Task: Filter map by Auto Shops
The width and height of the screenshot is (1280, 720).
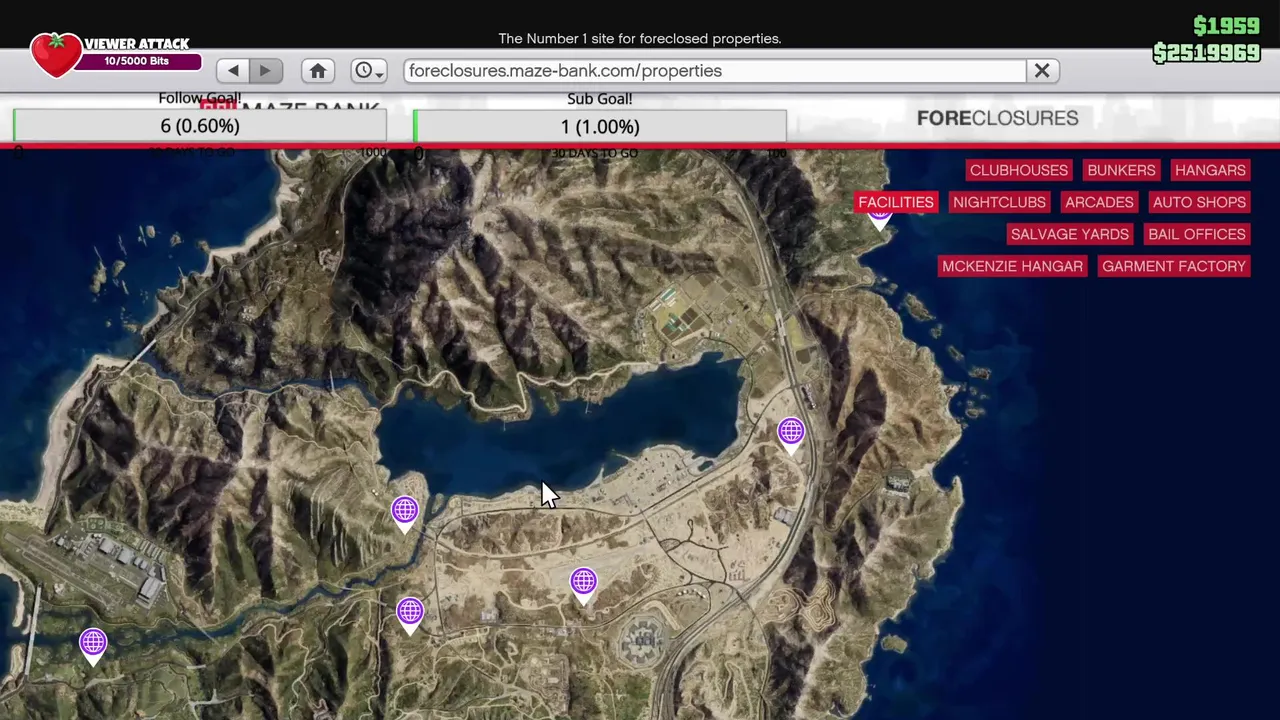Action: [x=1199, y=202]
